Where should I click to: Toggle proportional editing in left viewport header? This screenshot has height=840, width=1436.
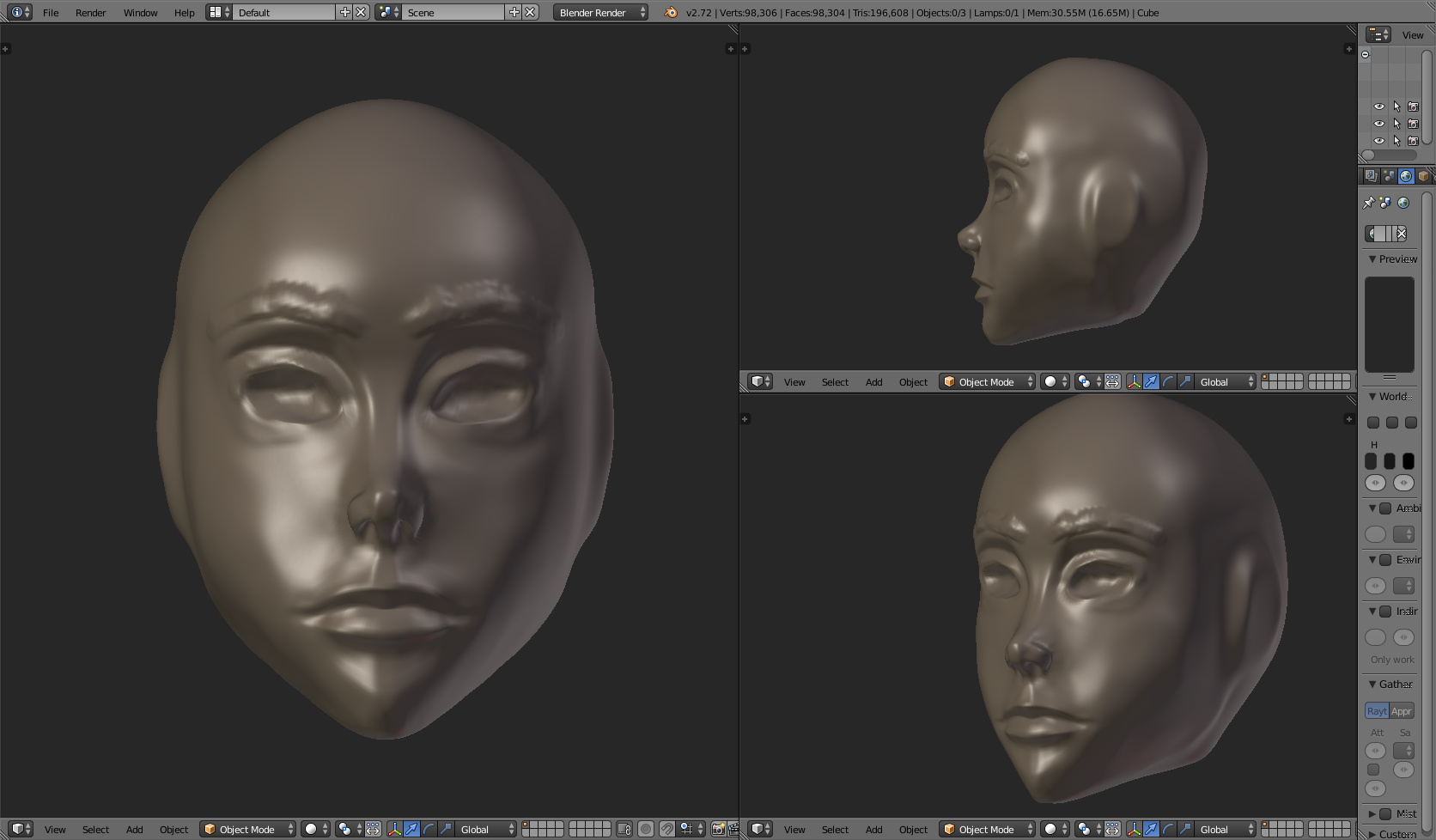646,829
